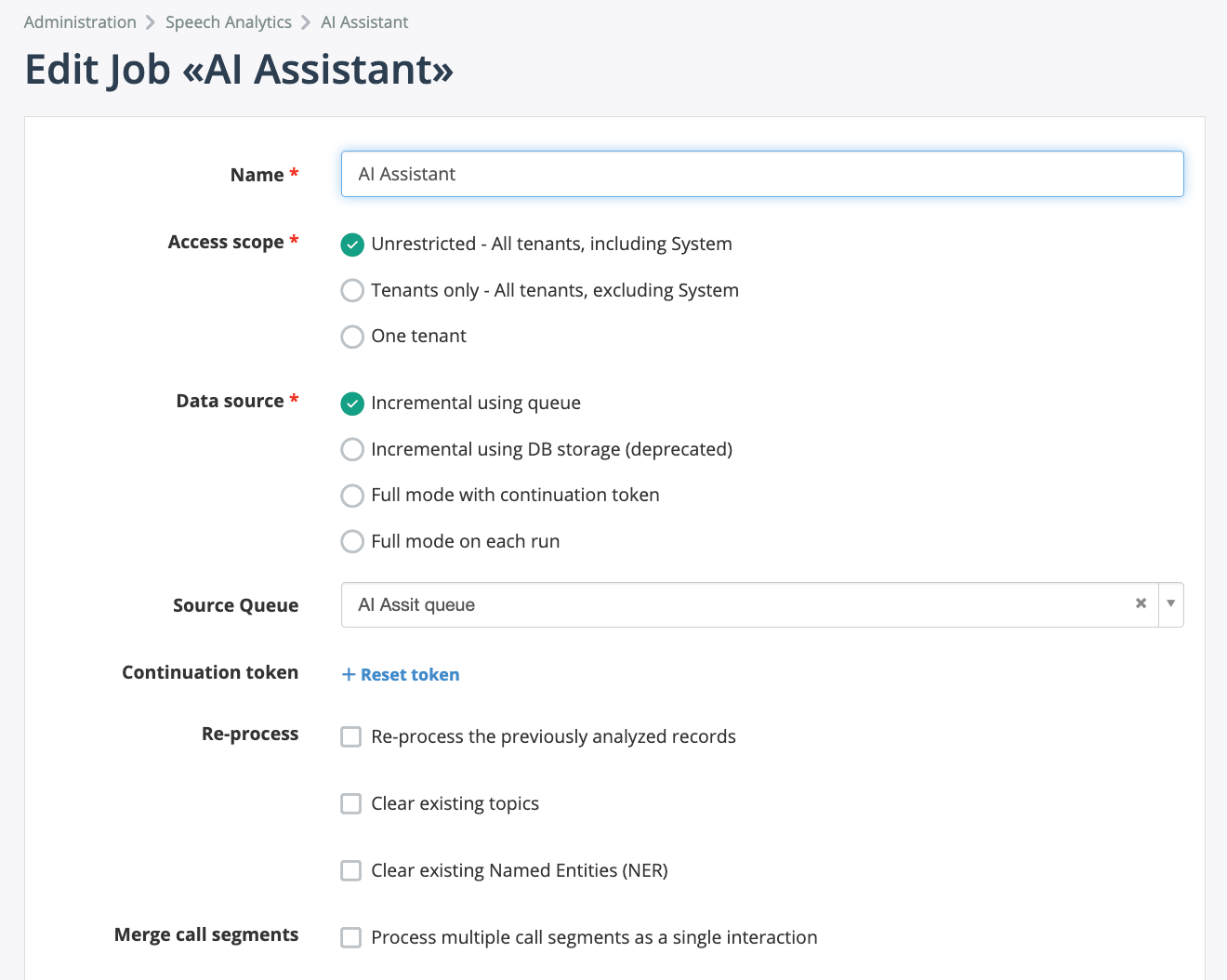This screenshot has width=1227, height=980.
Task: Click the AI Assistant breadcrumb item
Action: (x=364, y=22)
